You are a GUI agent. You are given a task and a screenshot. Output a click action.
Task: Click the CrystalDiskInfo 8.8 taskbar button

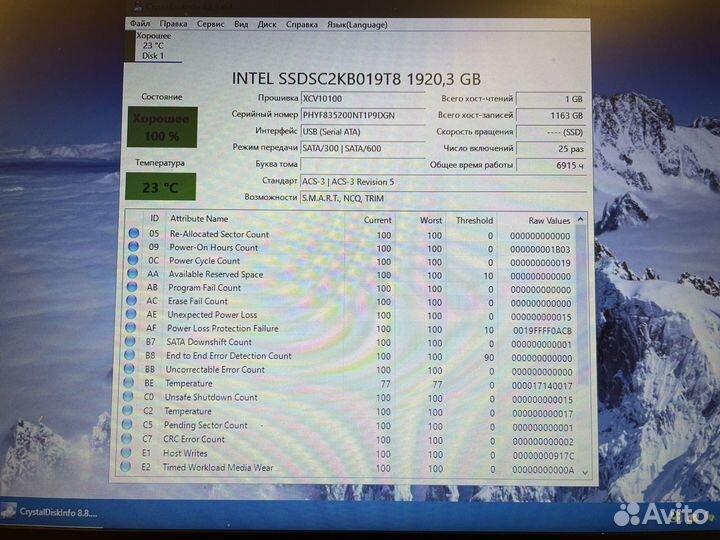50,512
